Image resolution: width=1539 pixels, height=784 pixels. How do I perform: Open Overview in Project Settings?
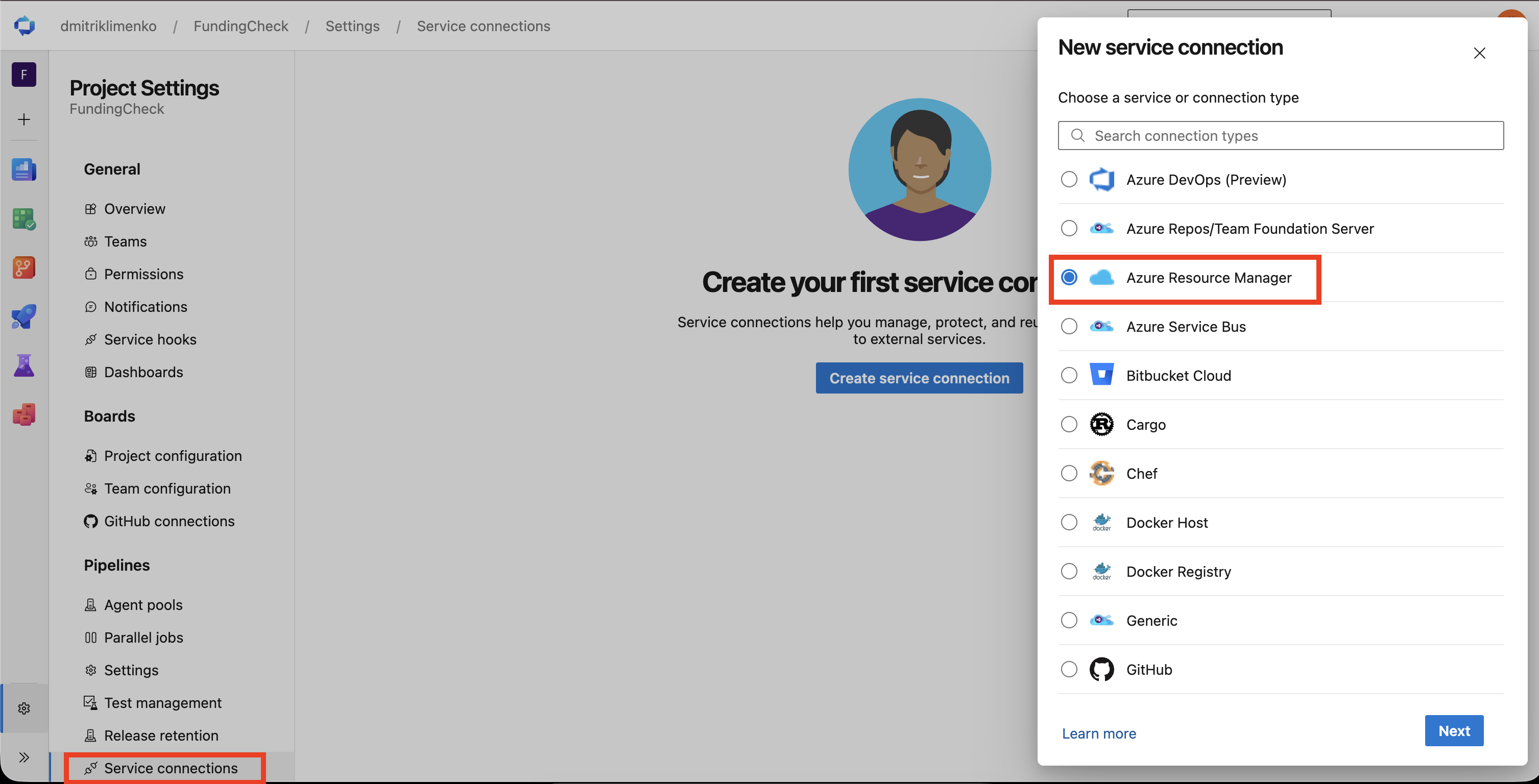tap(134, 209)
